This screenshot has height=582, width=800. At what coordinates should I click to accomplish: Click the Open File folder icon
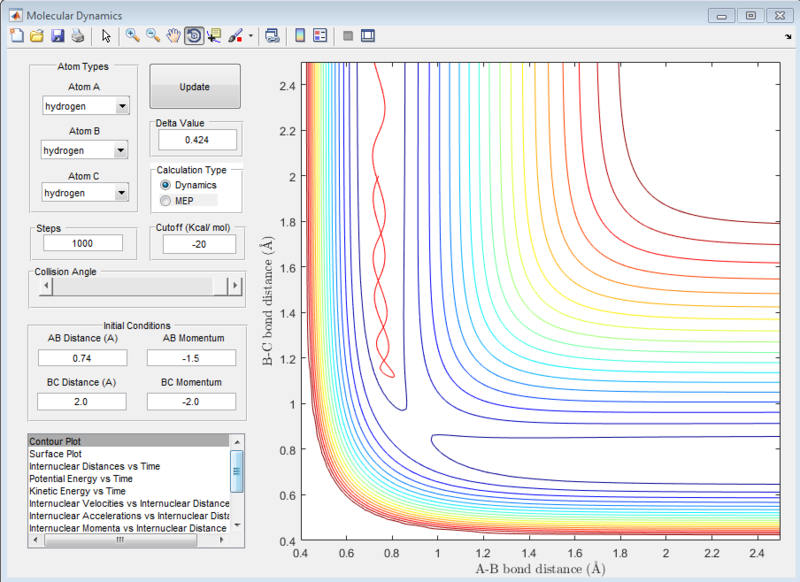pyautogui.click(x=36, y=36)
